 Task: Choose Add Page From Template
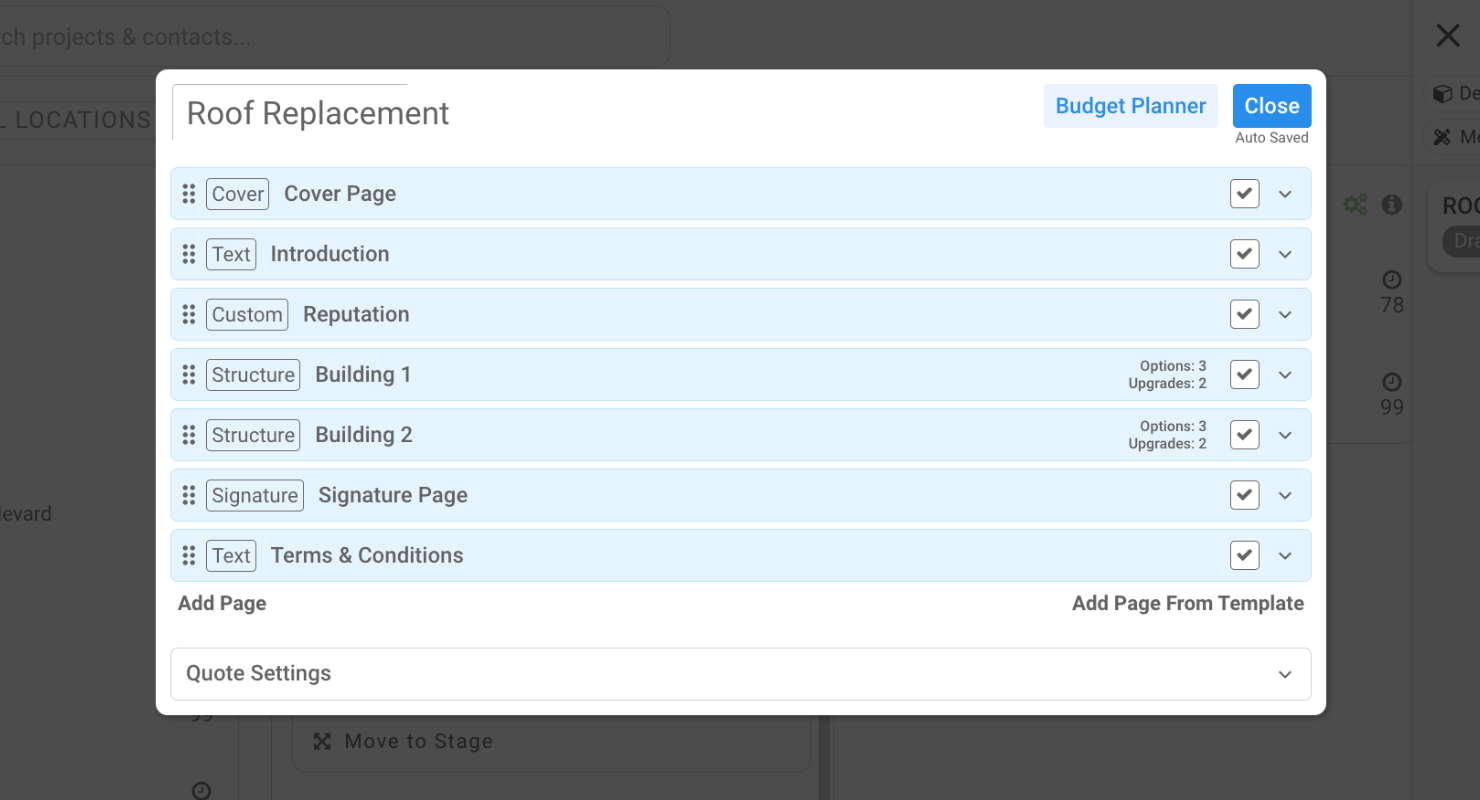tap(1187, 603)
